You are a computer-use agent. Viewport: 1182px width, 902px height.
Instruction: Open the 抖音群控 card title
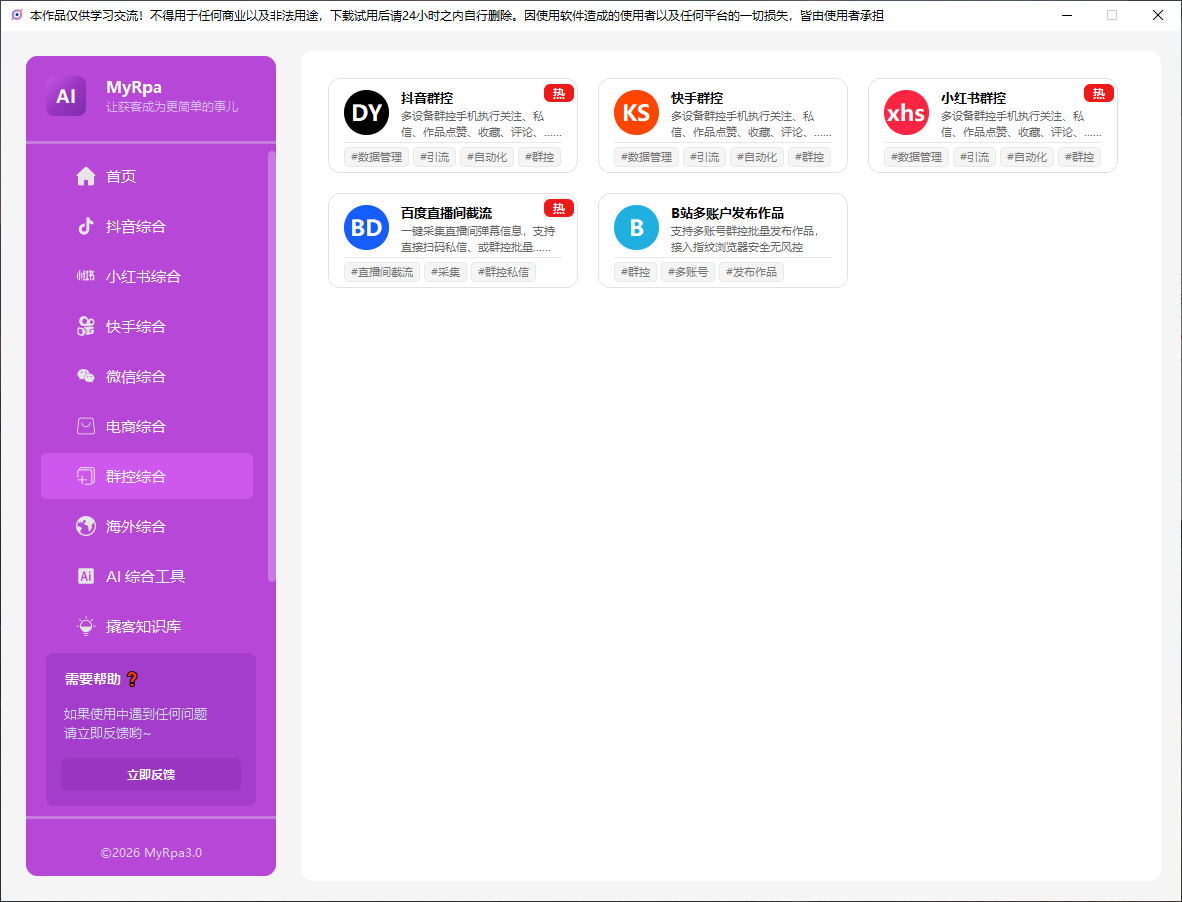tap(427, 98)
